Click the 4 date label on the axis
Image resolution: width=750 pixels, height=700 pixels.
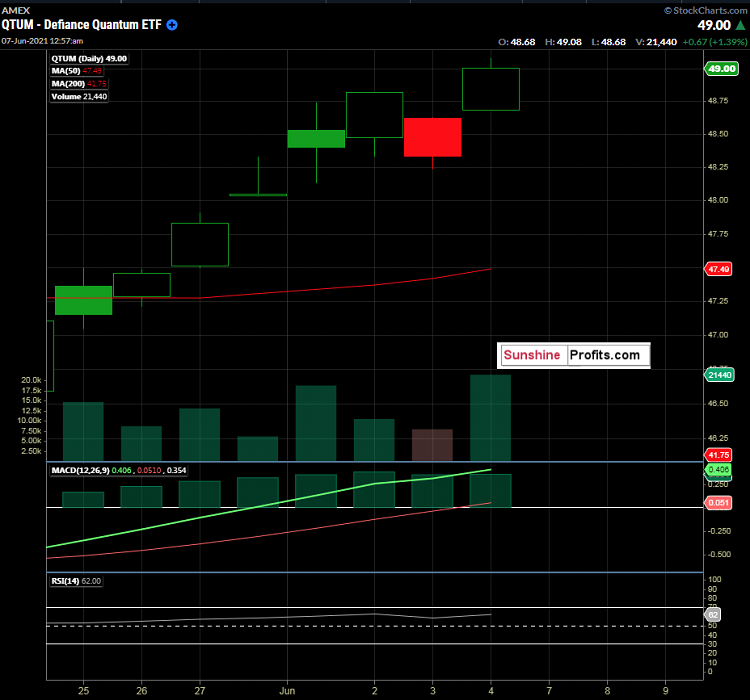(491, 691)
